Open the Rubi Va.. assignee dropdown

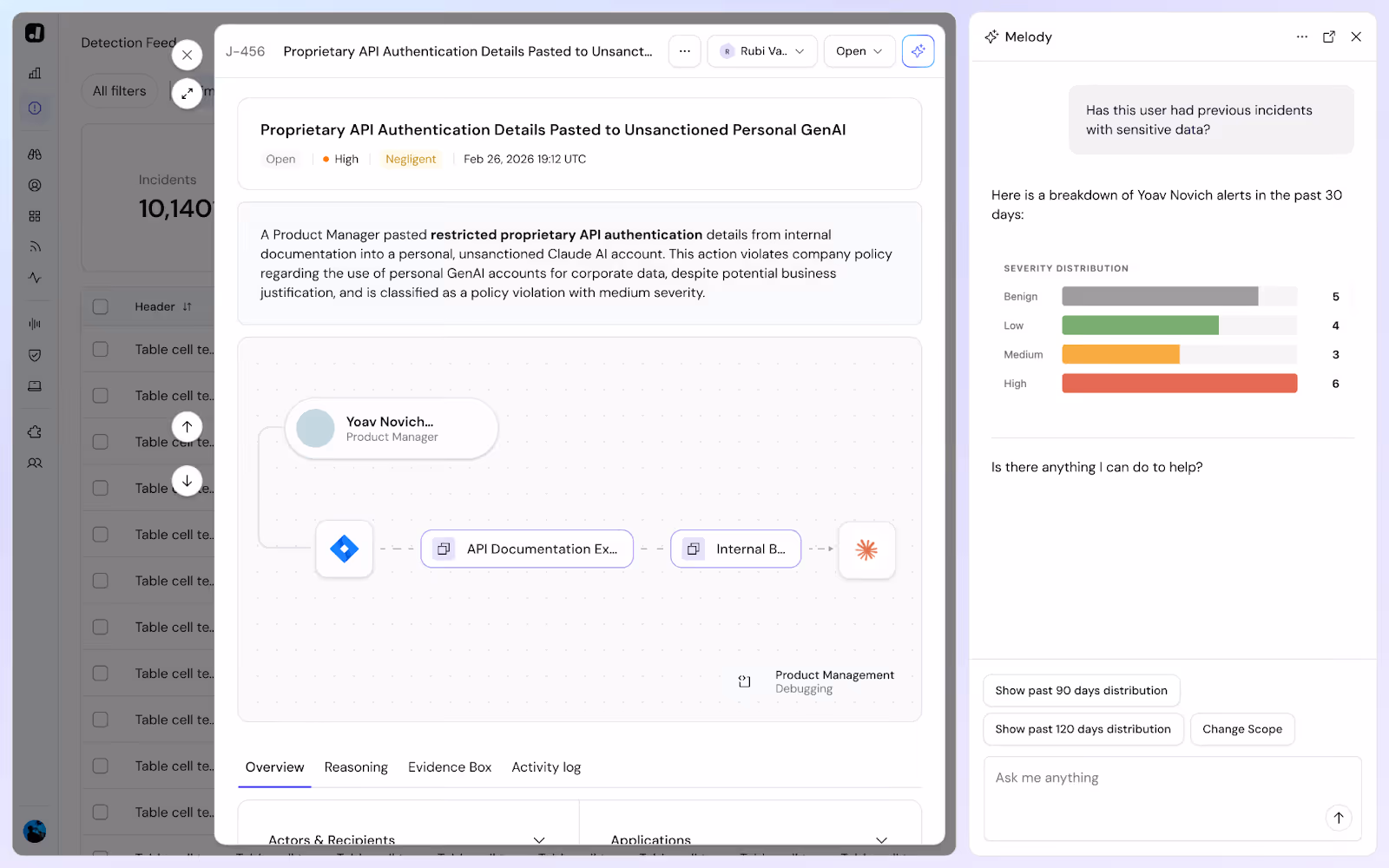pos(762,51)
